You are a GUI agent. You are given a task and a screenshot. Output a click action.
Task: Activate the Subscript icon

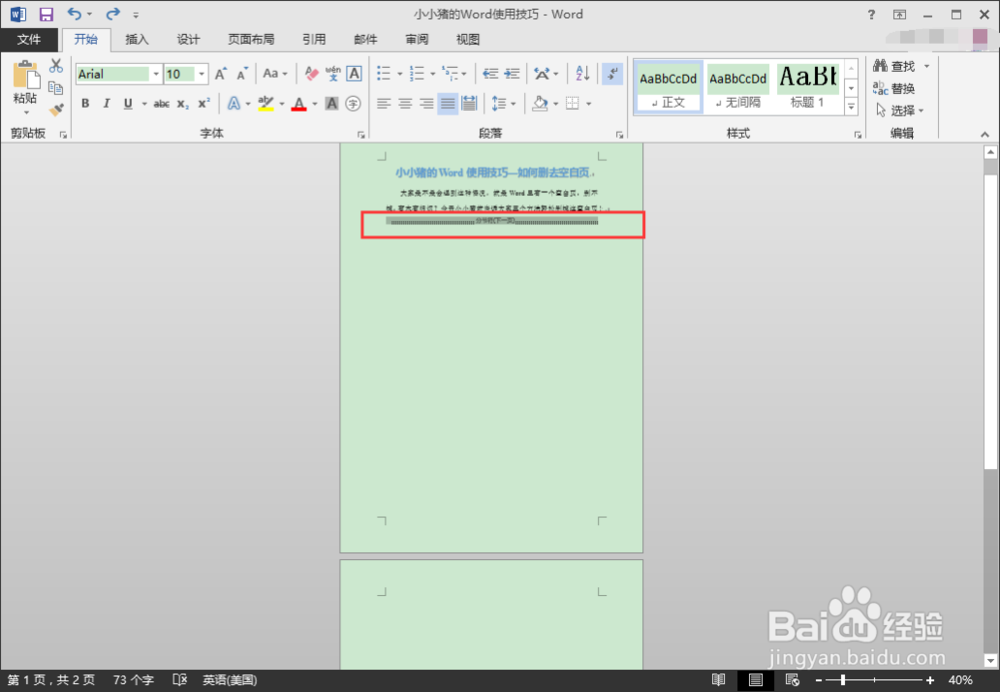coord(183,103)
